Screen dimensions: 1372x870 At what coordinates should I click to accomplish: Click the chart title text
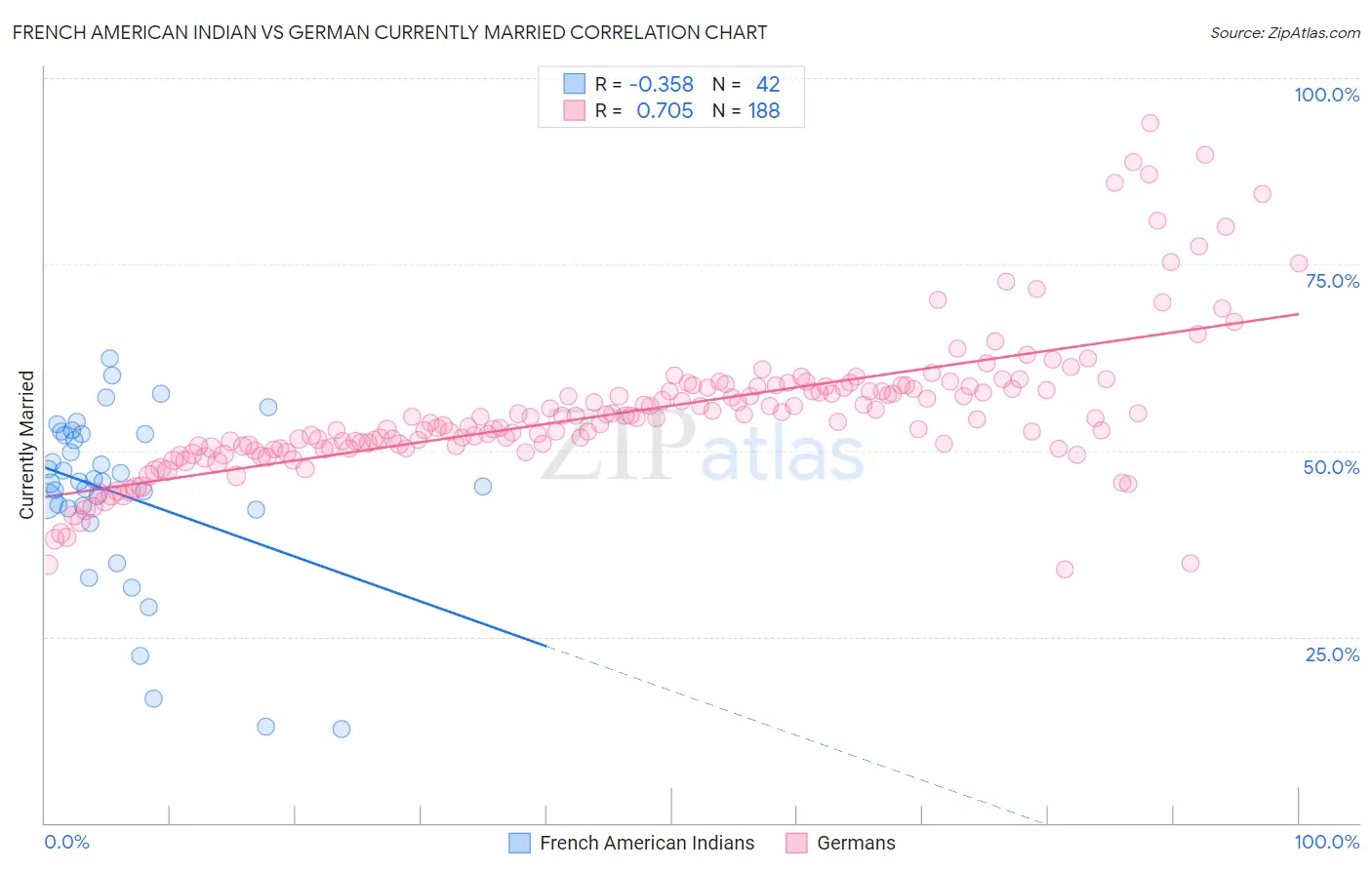[x=389, y=32]
